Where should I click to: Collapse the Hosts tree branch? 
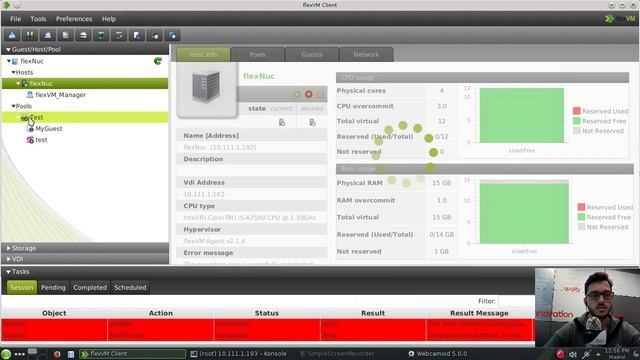(x=13, y=72)
